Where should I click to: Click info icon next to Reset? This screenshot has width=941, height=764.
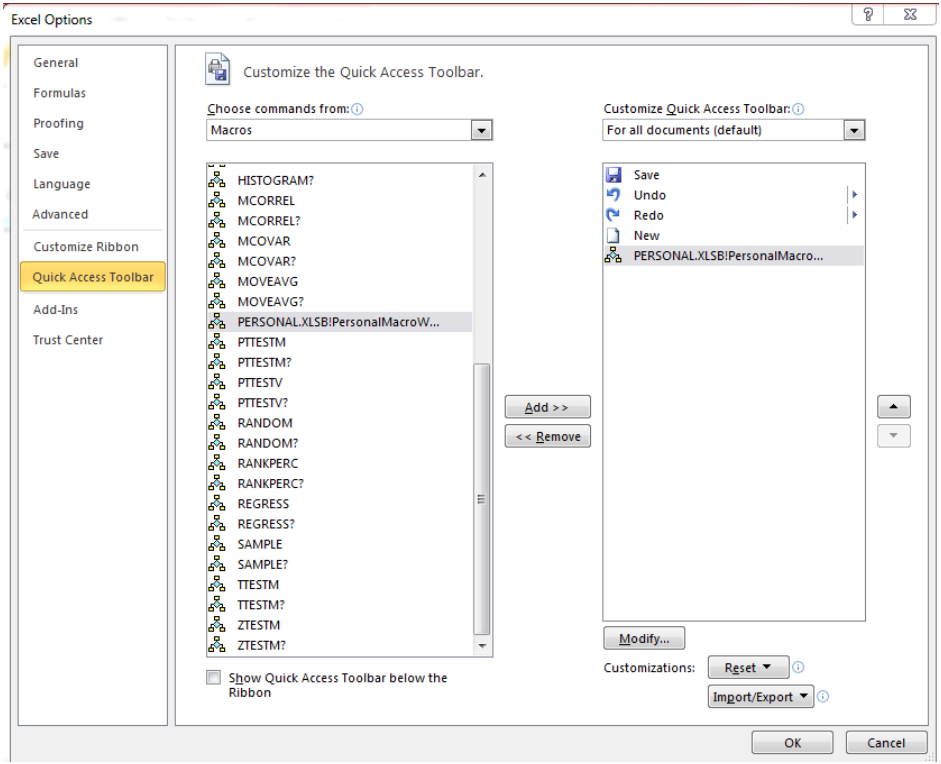[x=798, y=667]
